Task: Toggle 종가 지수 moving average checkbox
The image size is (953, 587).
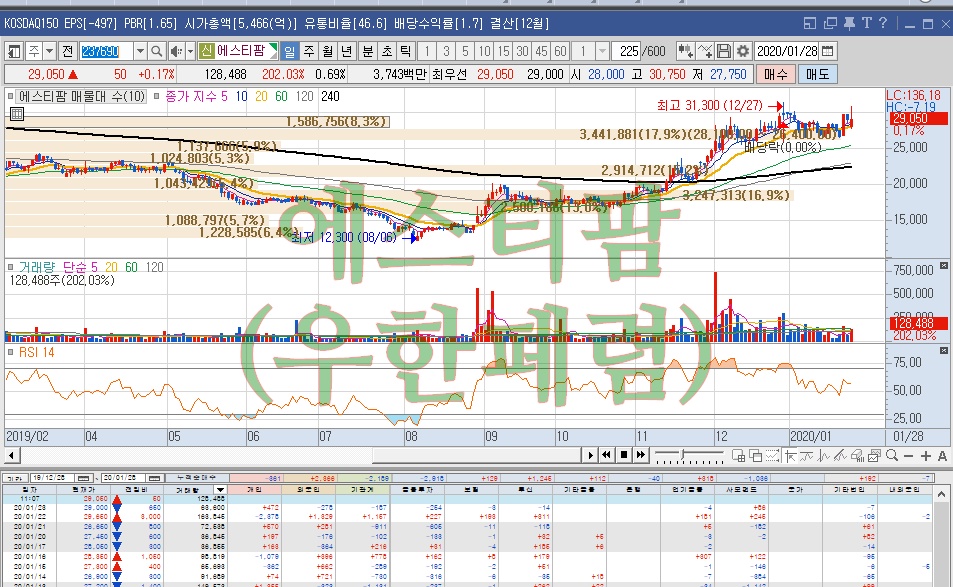Action: (157, 96)
